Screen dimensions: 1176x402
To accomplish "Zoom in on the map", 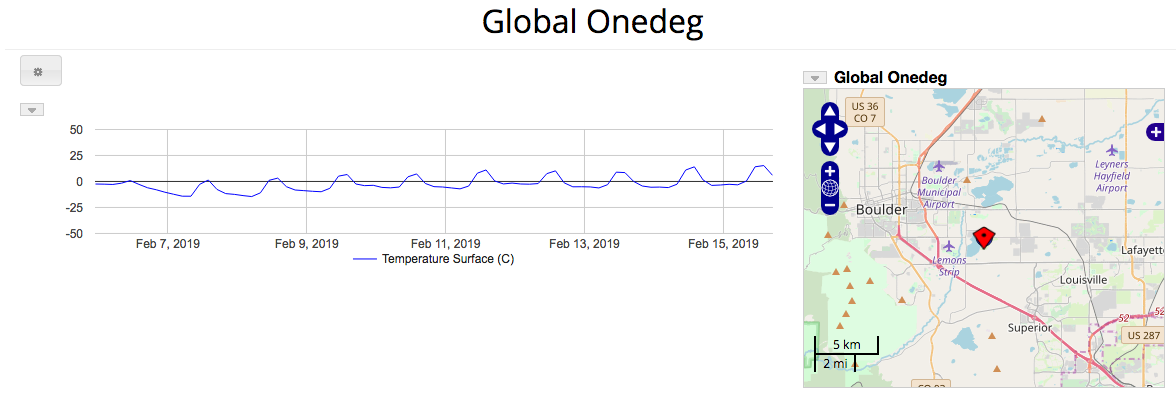I will pyautogui.click(x=830, y=171).
